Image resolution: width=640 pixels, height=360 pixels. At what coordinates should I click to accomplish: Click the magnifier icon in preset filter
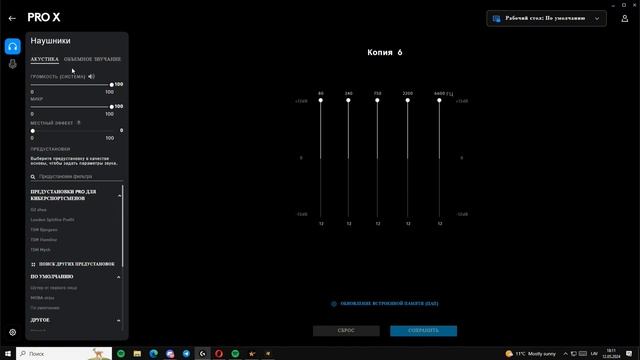(x=33, y=177)
